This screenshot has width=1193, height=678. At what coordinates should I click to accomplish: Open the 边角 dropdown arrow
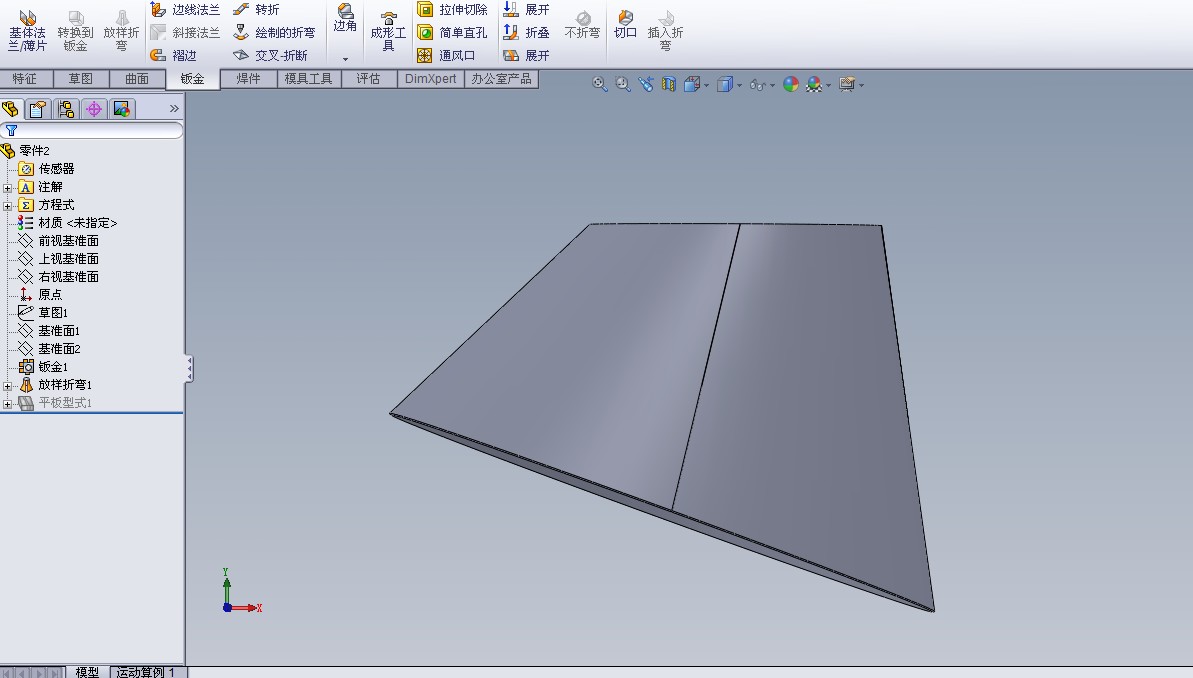[345, 59]
